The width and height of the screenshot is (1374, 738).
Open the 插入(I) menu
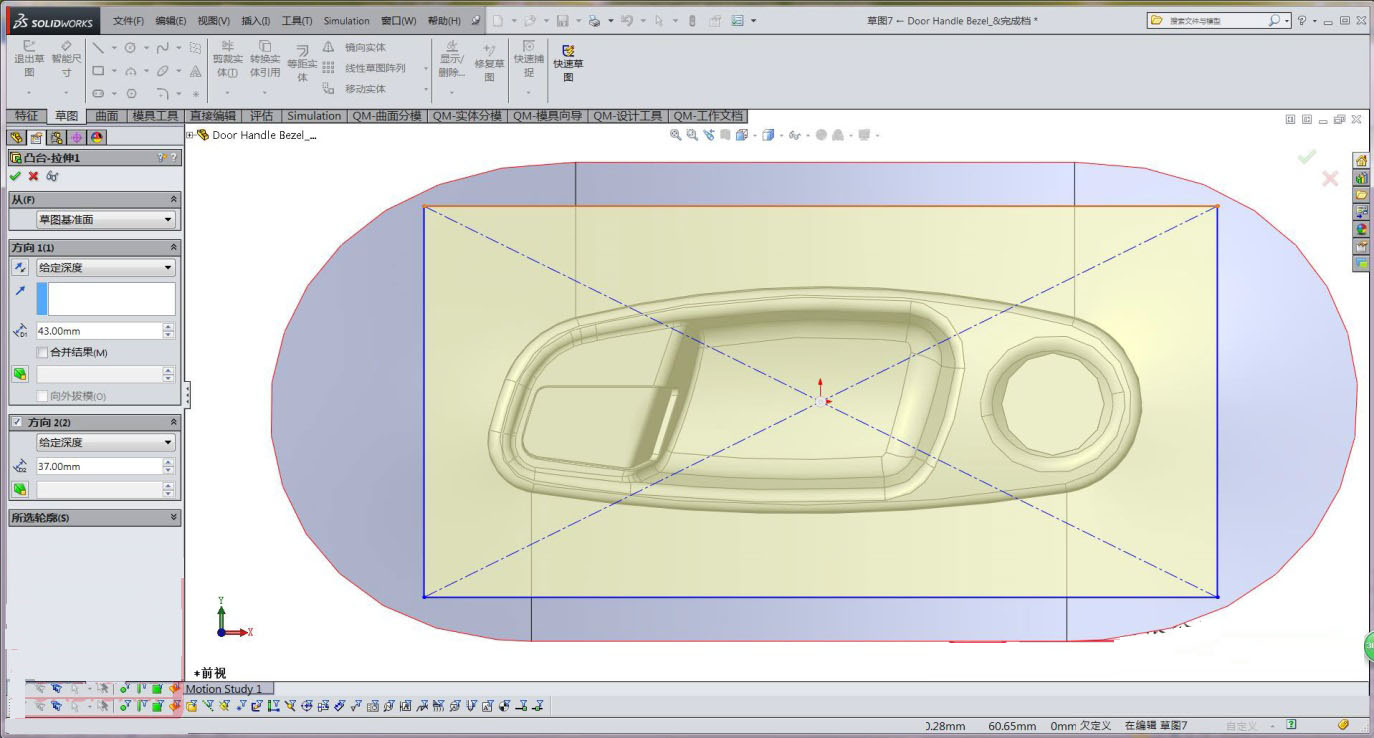[255, 20]
